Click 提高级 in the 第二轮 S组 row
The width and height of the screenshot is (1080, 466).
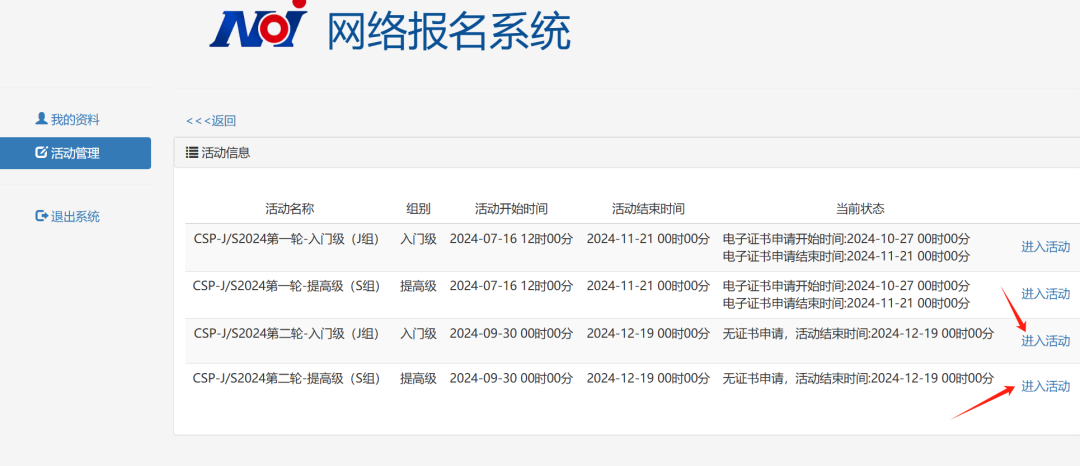coord(418,378)
